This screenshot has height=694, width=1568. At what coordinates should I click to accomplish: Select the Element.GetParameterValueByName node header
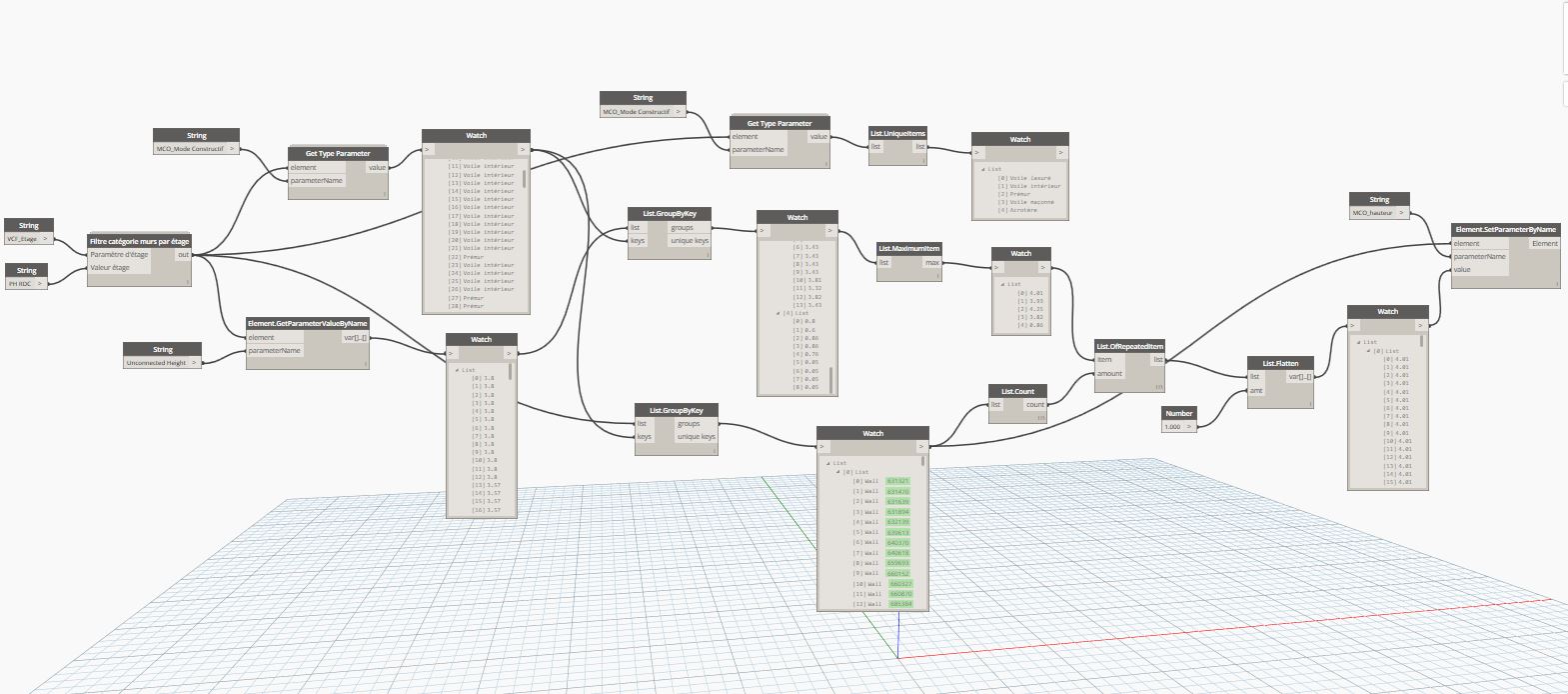coord(307,323)
